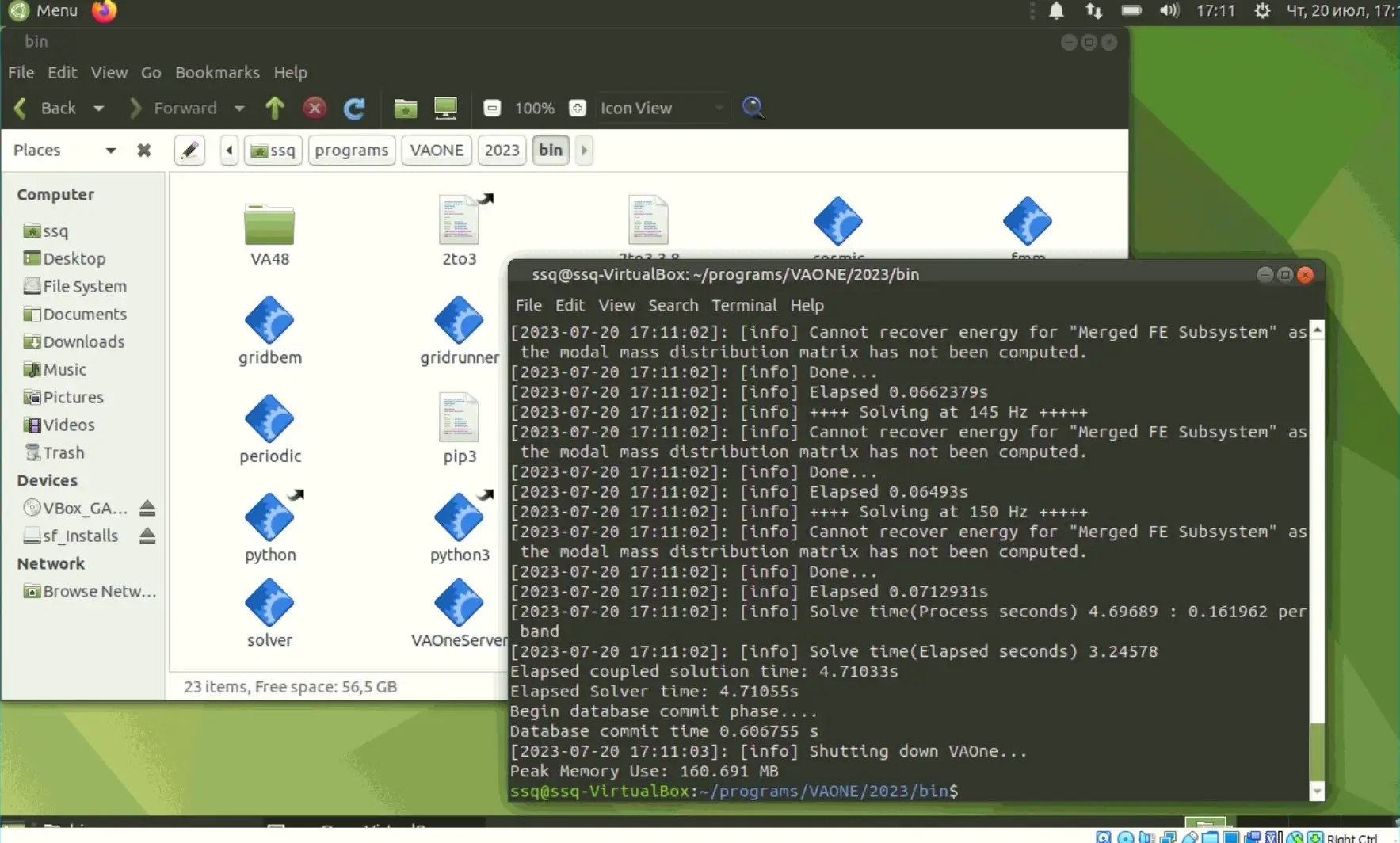The width and height of the screenshot is (1400, 843).
Task: Close the Places side pane
Action: coord(144,150)
